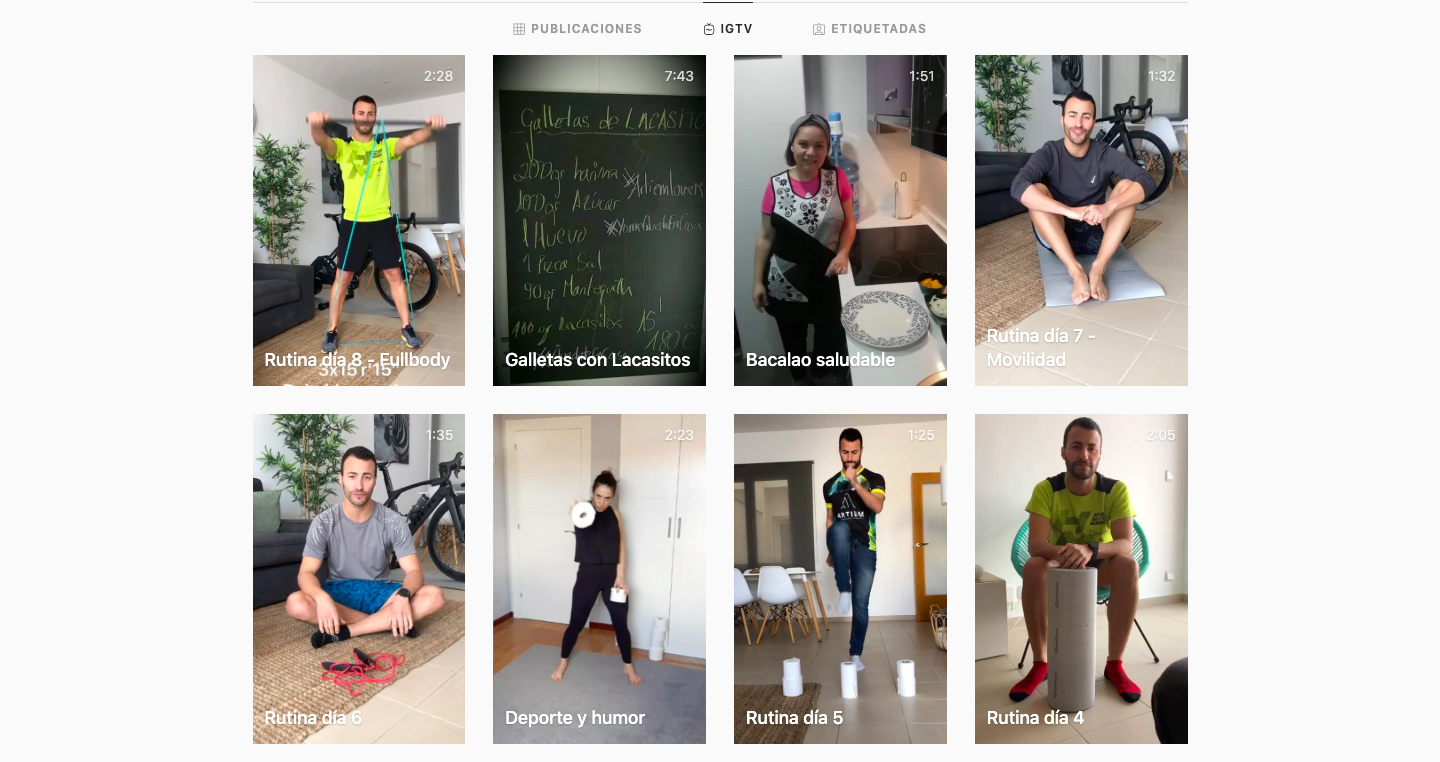The image size is (1440, 762).
Task: Open the Rutina día 6 video thumbnail
Action: 359,579
